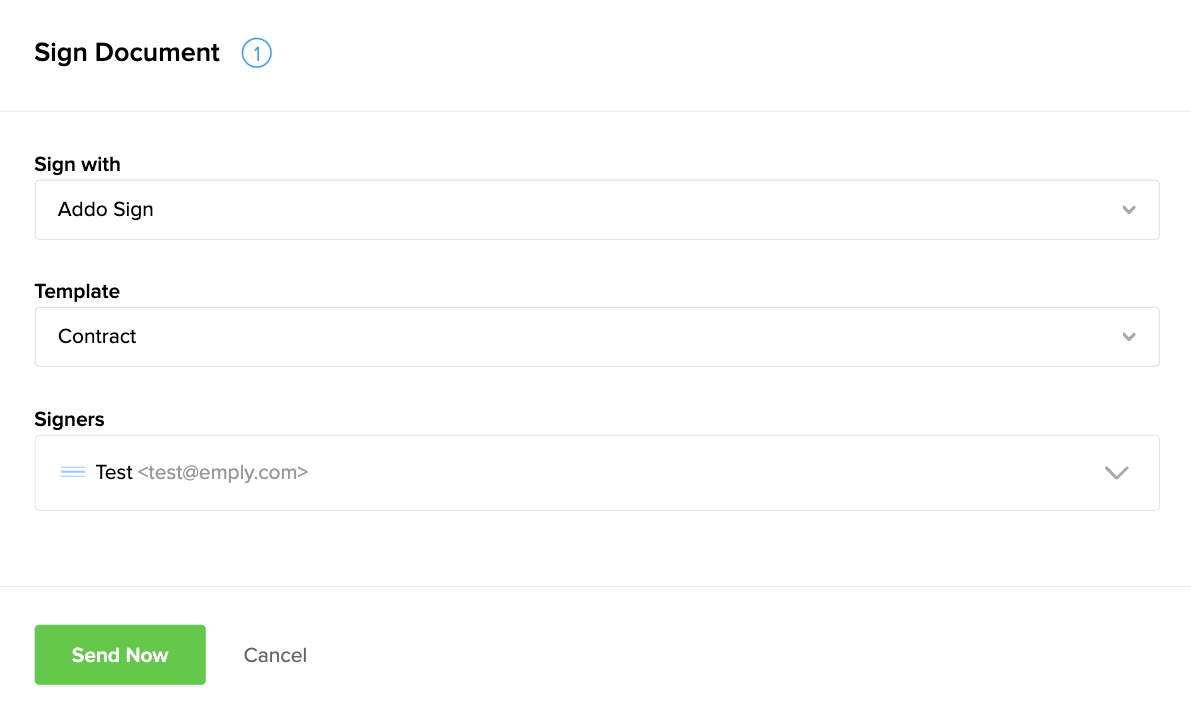Viewport: 1191px width, 714px height.
Task: Click the Sign Document heading
Action: tap(127, 53)
